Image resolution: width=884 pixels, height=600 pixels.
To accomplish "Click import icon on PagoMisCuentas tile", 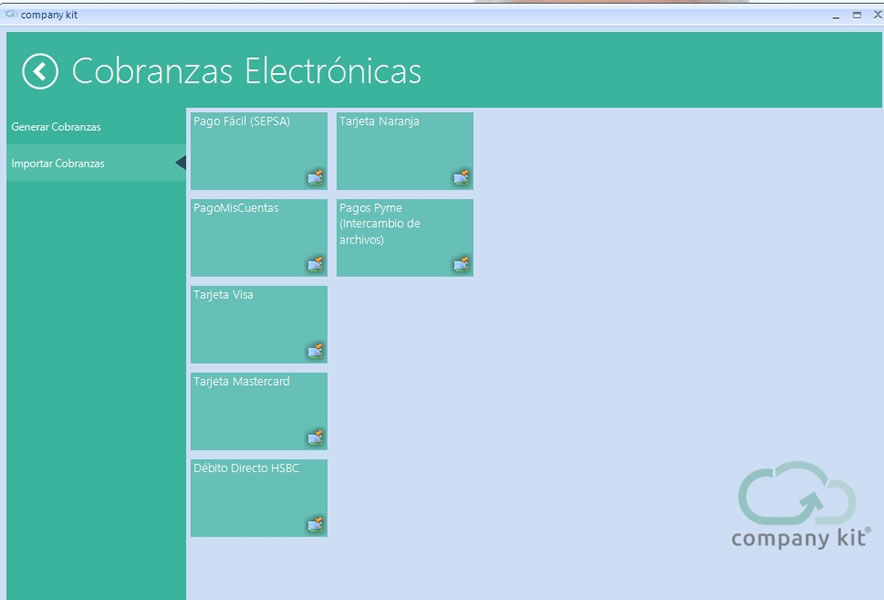I will tap(315, 264).
